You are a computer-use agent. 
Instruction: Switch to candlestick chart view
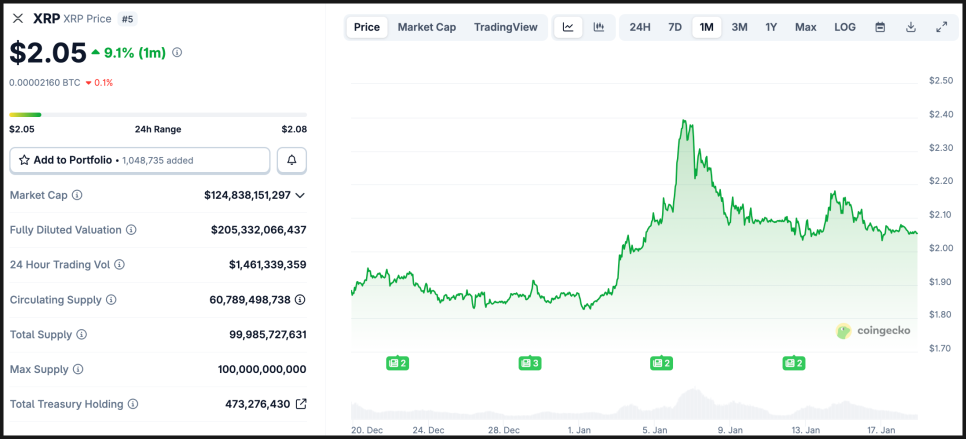(x=598, y=27)
